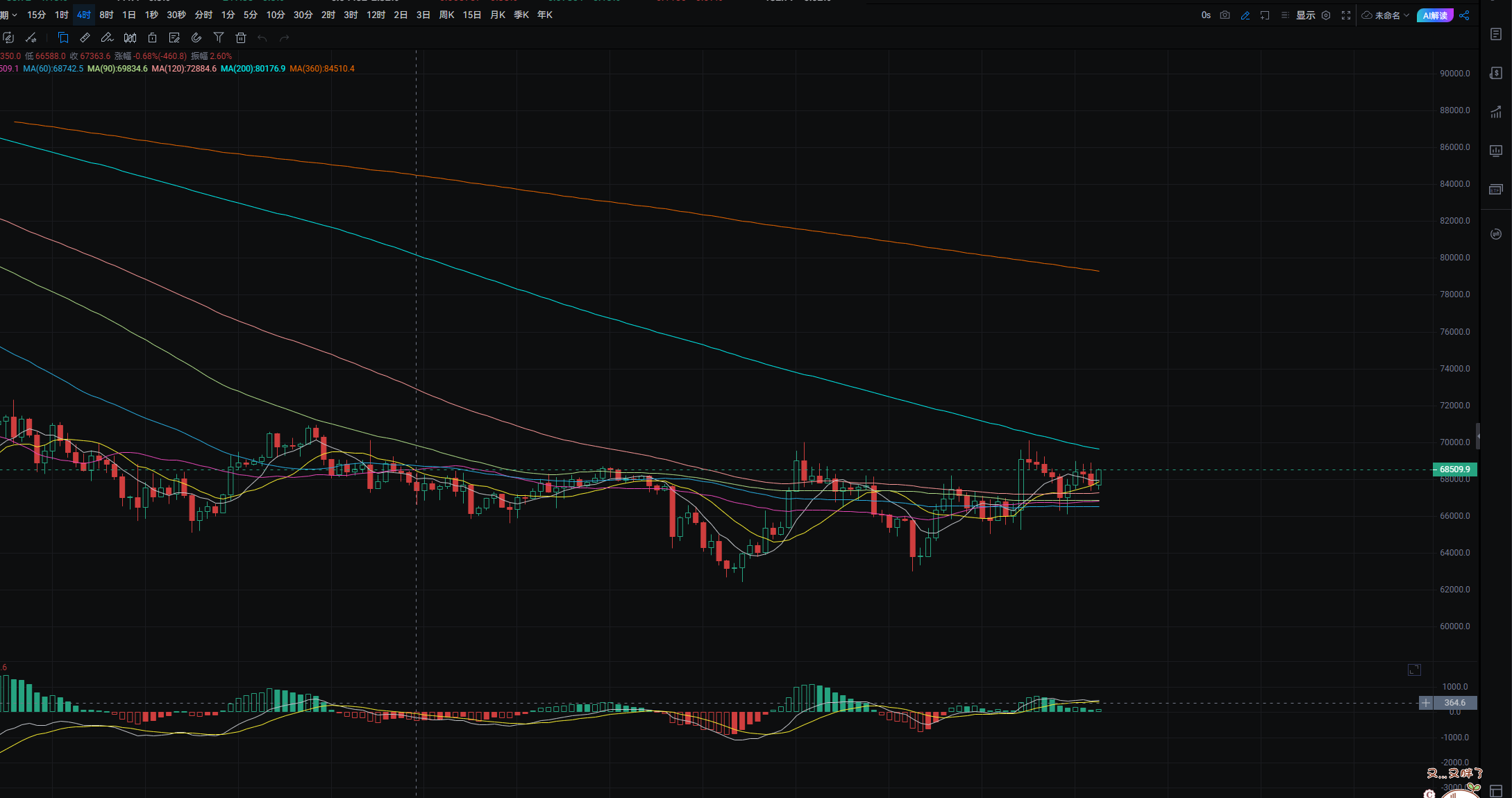This screenshot has height=798, width=1512.
Task: Enter fullscreen chart mode icon
Action: 1346,15
